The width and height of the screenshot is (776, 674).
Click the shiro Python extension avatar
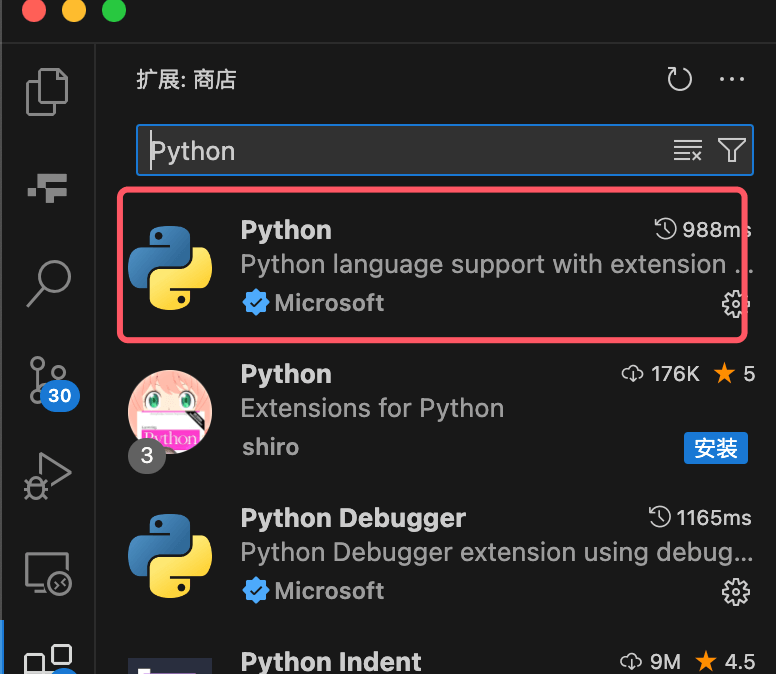tap(170, 411)
